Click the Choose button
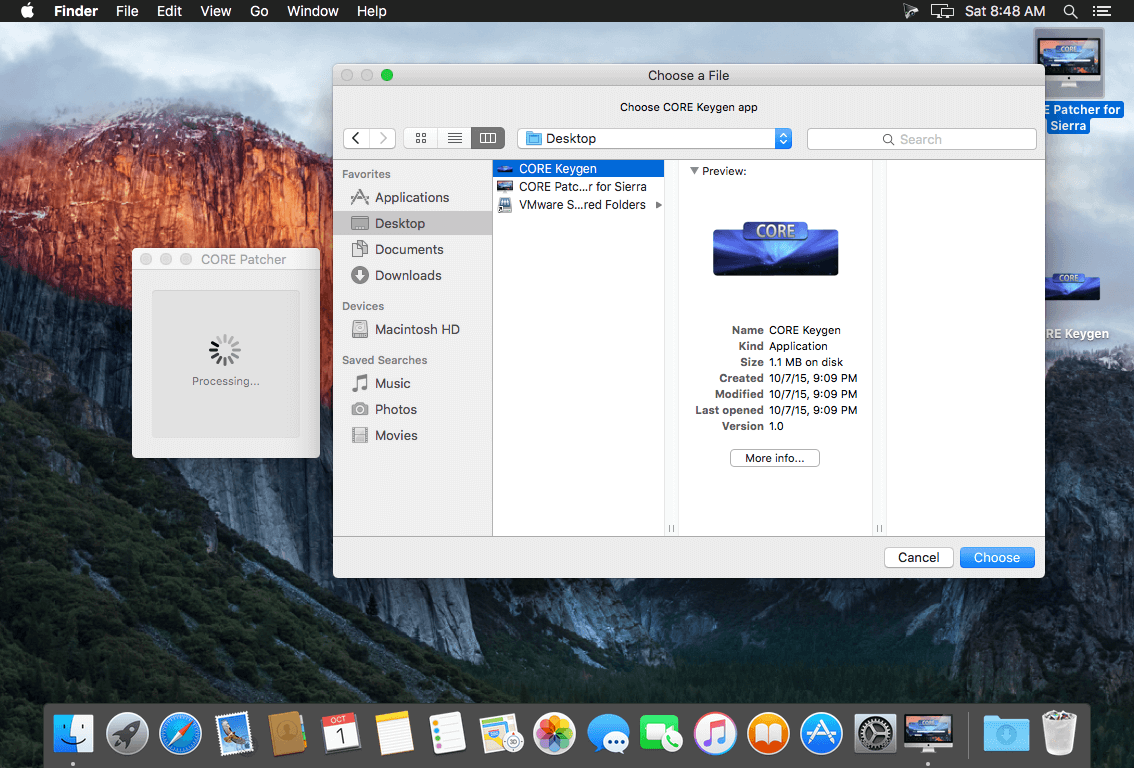Image resolution: width=1134 pixels, height=768 pixels. point(997,558)
